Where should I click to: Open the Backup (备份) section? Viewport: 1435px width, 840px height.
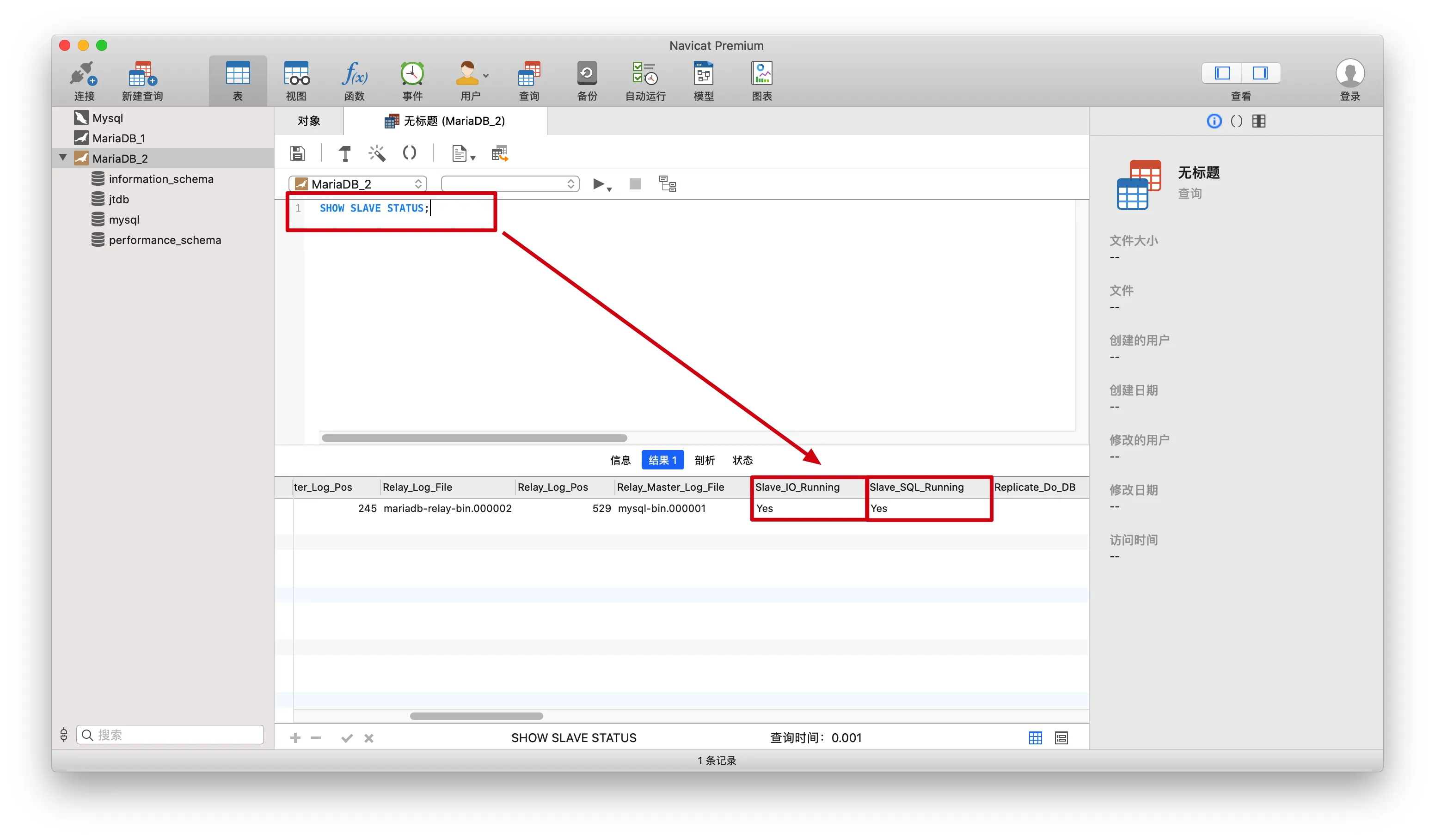click(587, 81)
